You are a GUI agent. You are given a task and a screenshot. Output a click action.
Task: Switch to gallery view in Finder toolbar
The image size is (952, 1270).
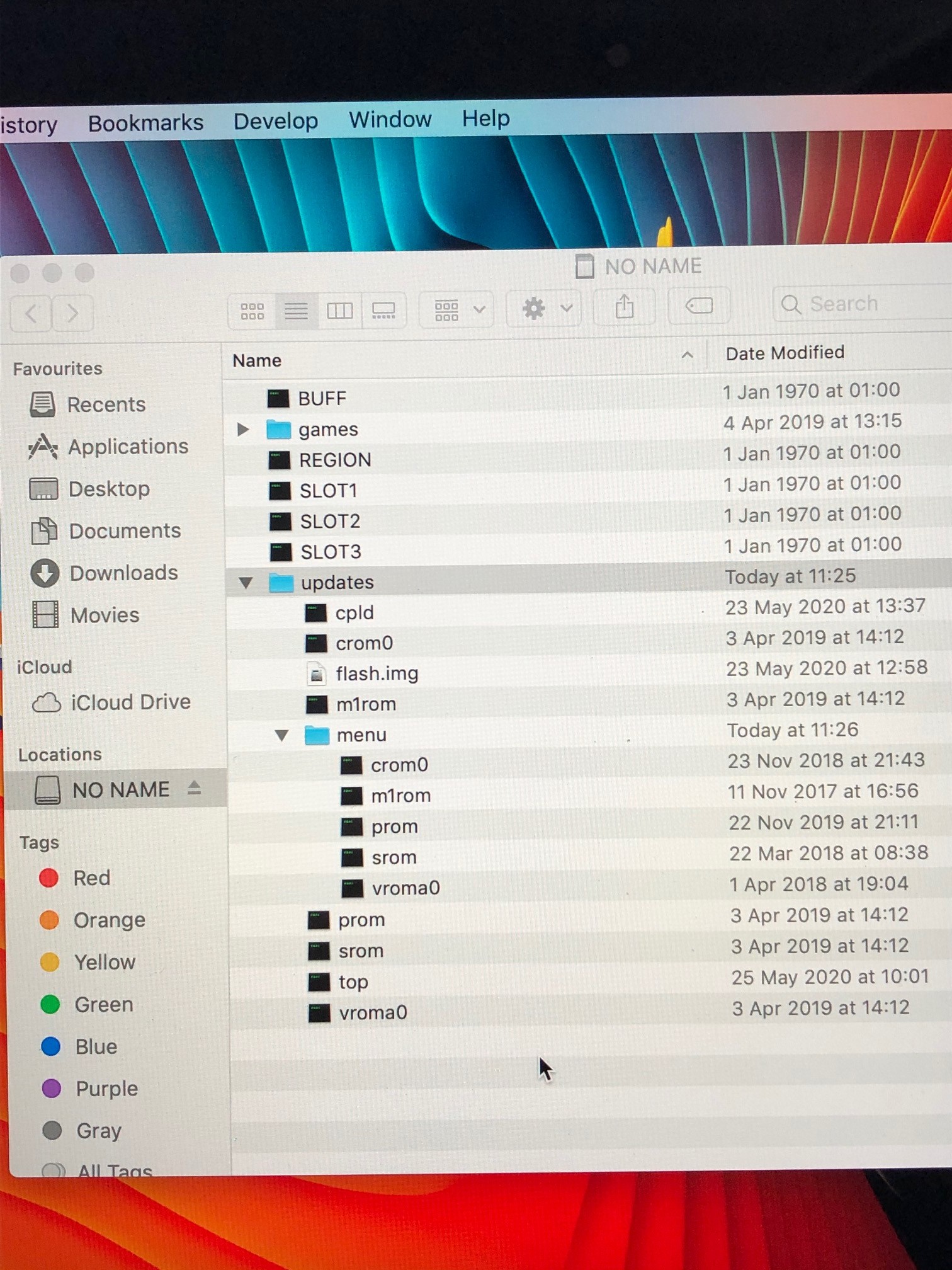pos(383,310)
